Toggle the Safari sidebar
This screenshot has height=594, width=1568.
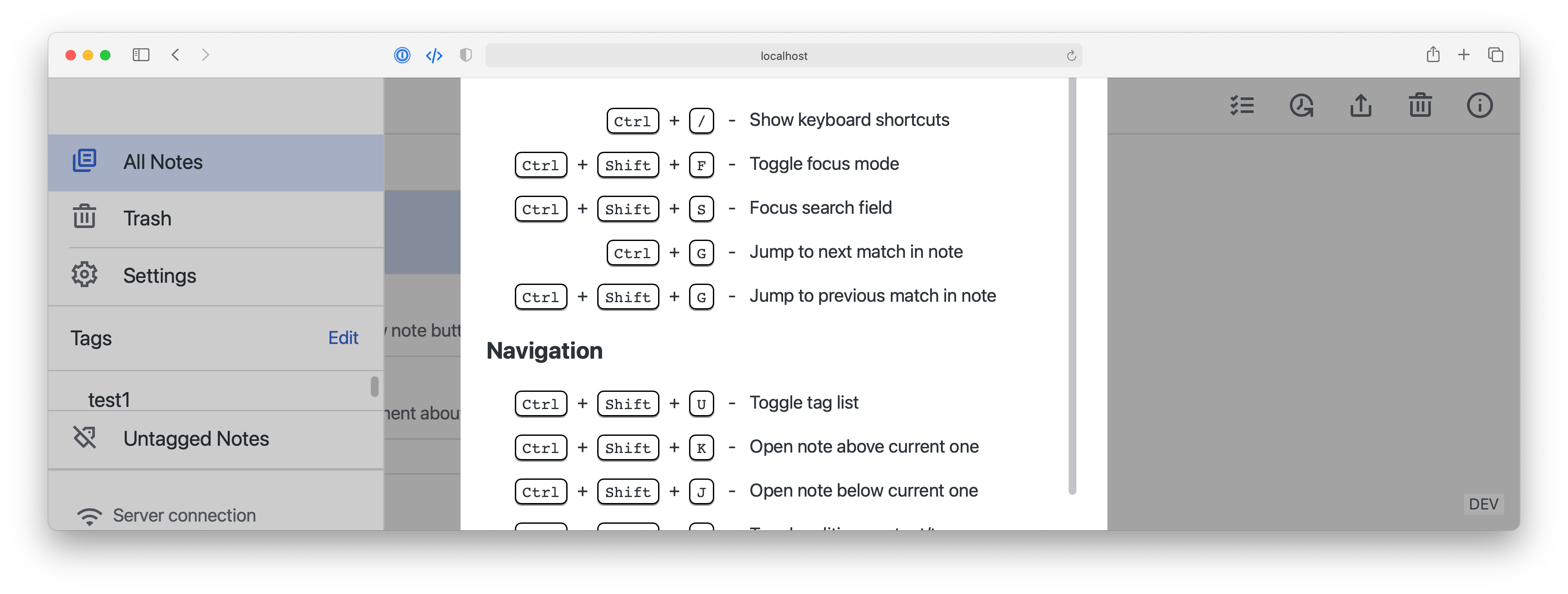[141, 54]
